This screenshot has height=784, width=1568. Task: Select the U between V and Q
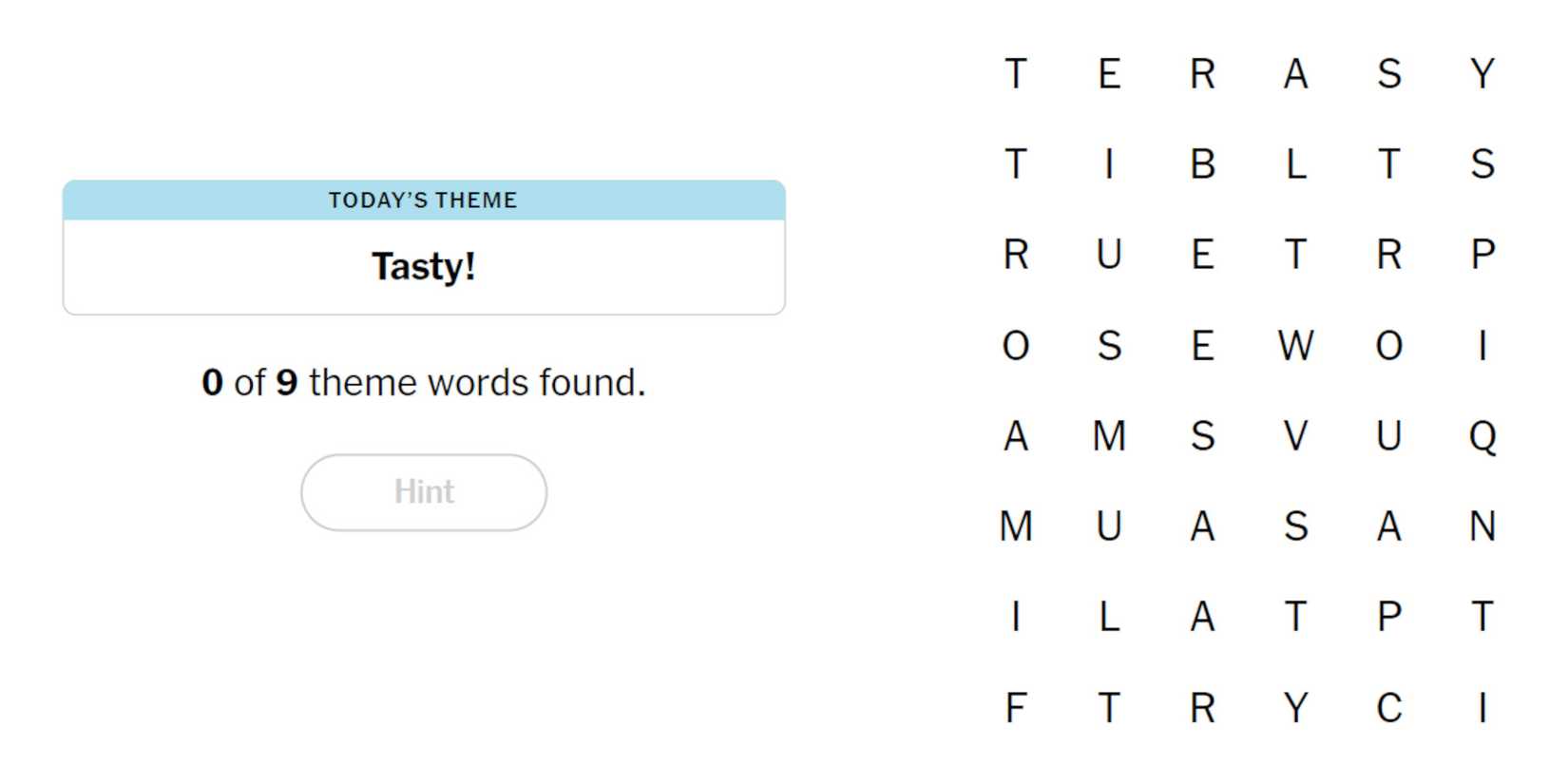pos(1388,436)
